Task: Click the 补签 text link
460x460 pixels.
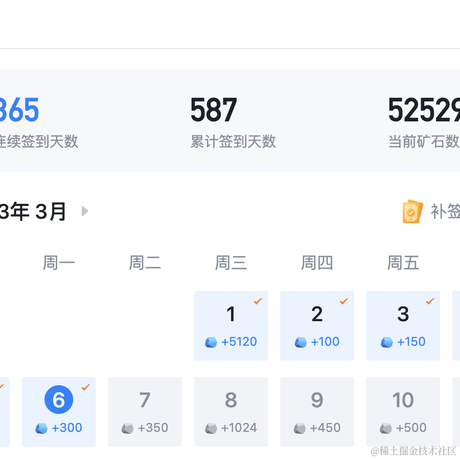Action: point(445,211)
